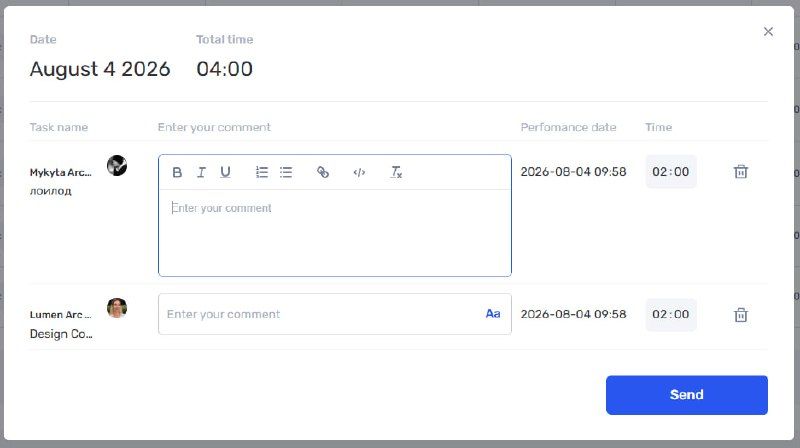Edit the second entry's 02:00 time
The image size is (800, 448).
[671, 314]
